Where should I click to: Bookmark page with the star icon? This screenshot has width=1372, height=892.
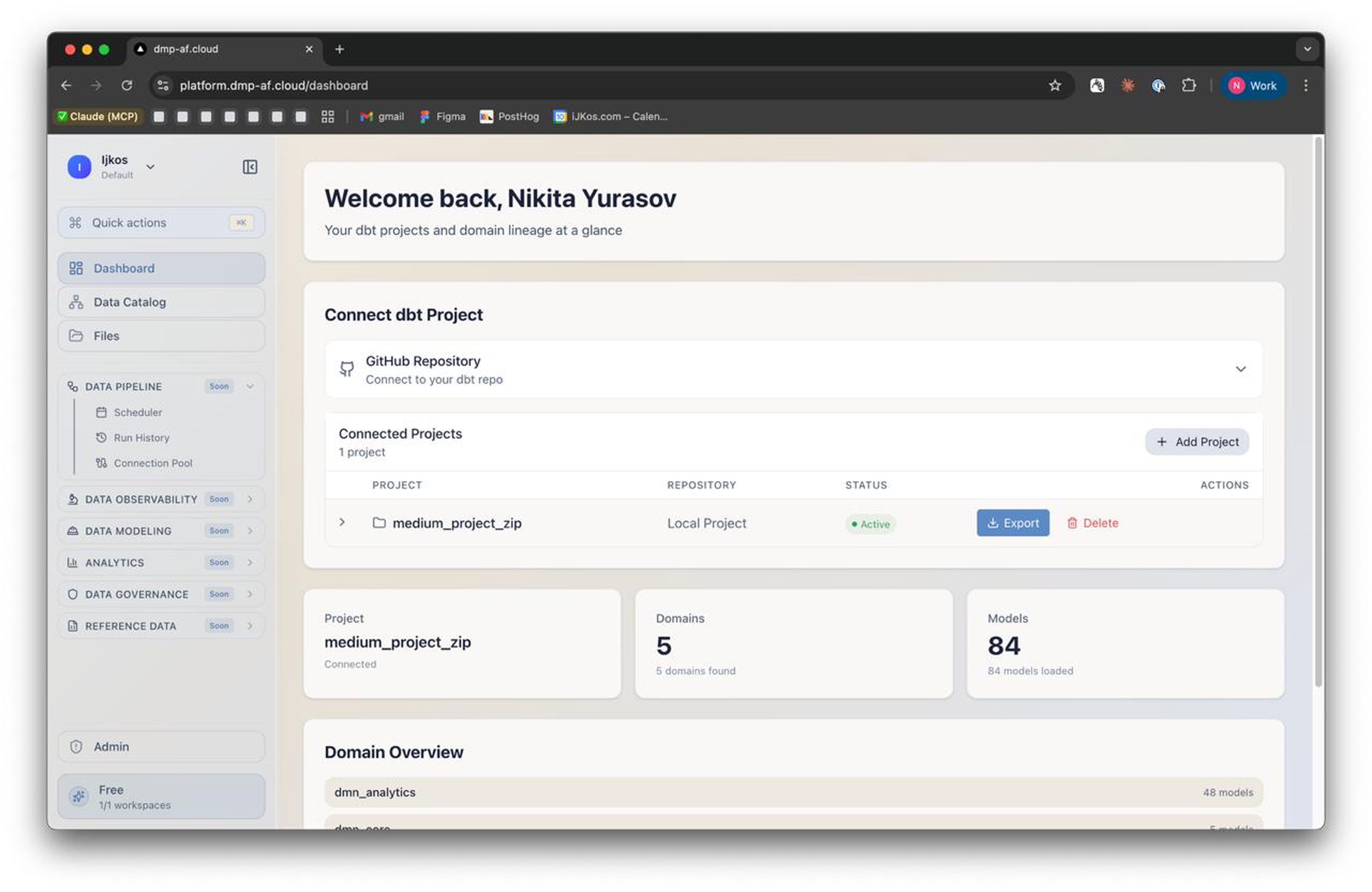click(1055, 85)
